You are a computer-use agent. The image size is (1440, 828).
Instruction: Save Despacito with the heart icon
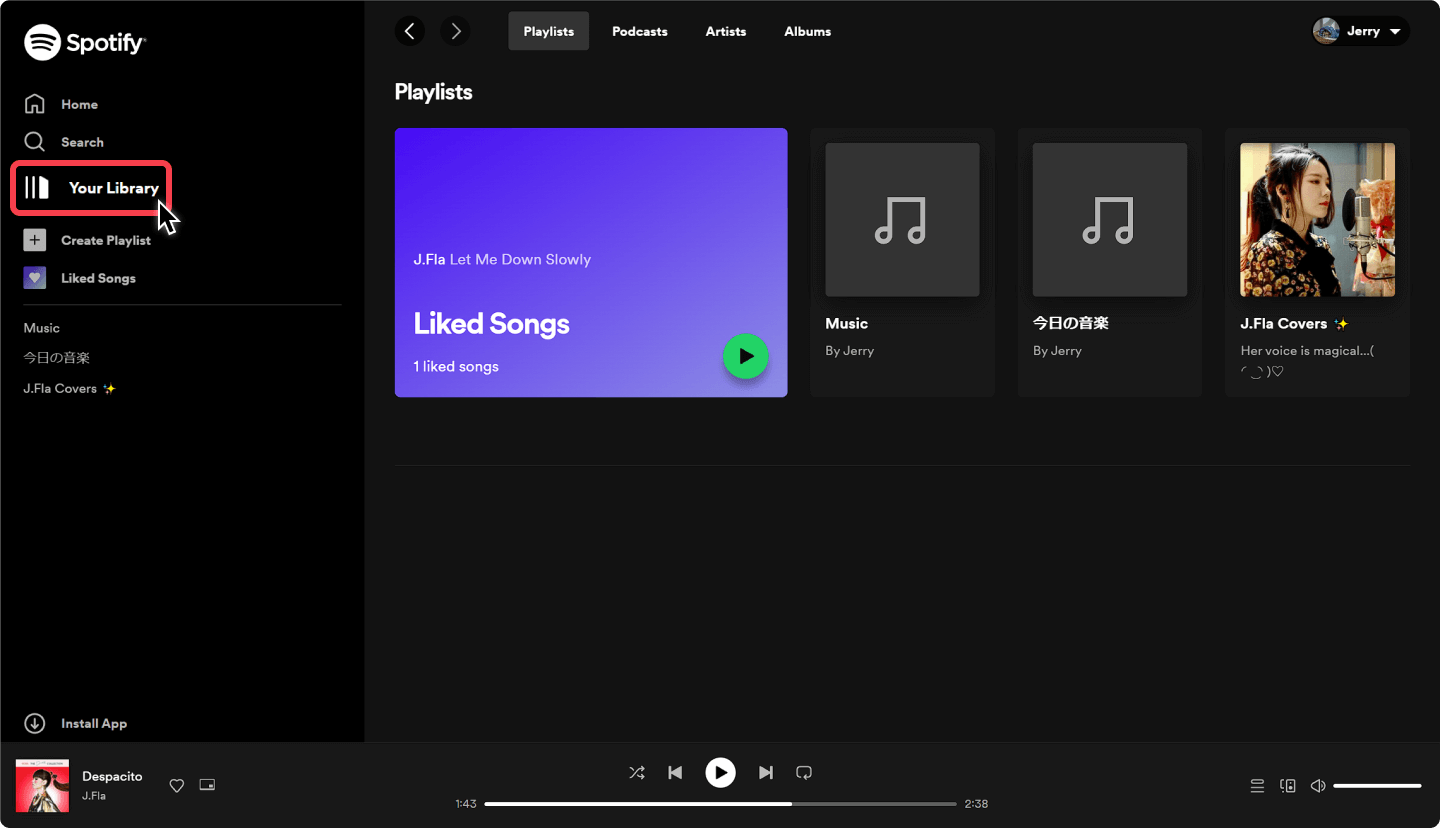177,786
